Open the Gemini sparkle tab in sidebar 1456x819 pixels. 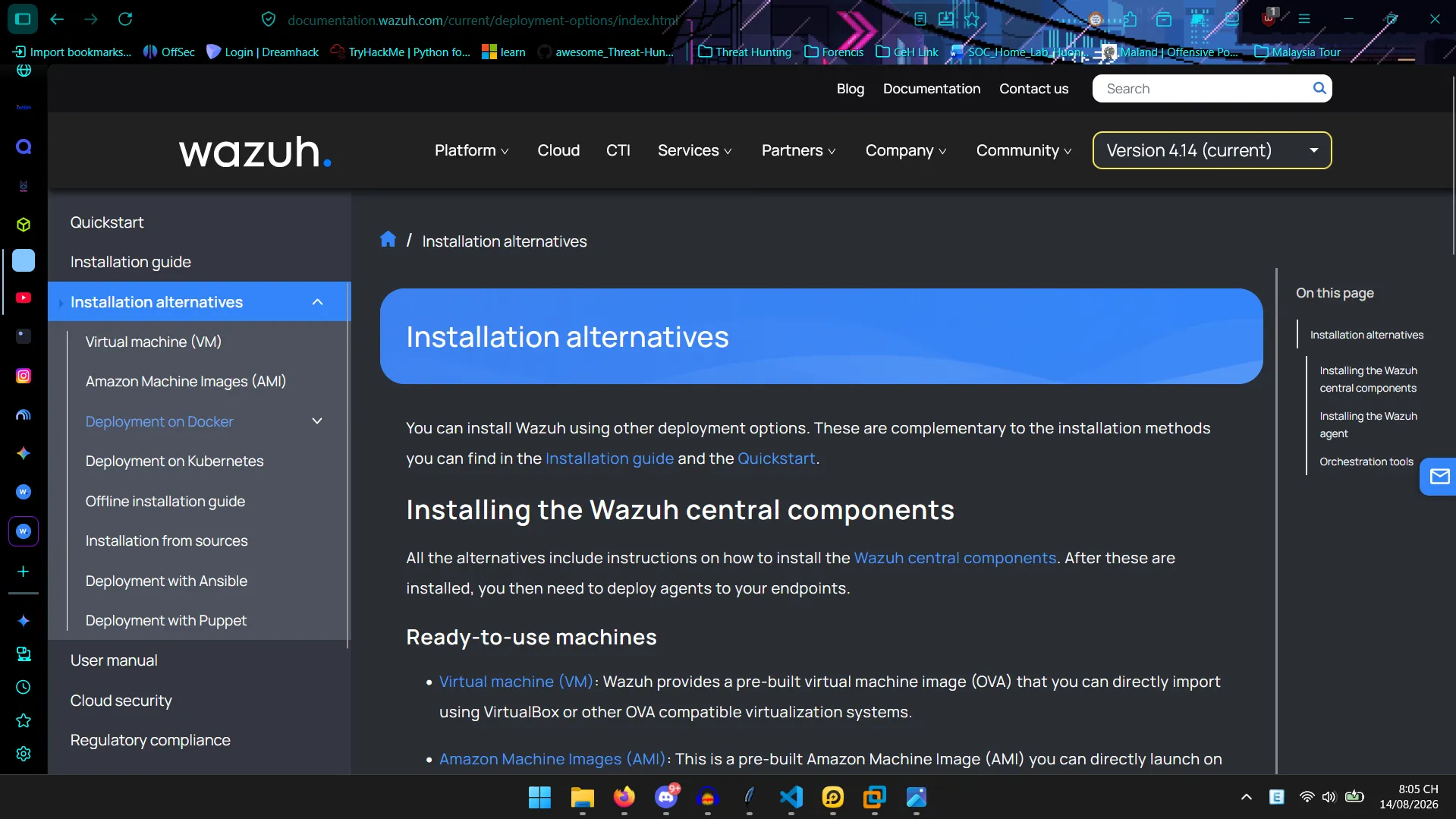point(24,453)
